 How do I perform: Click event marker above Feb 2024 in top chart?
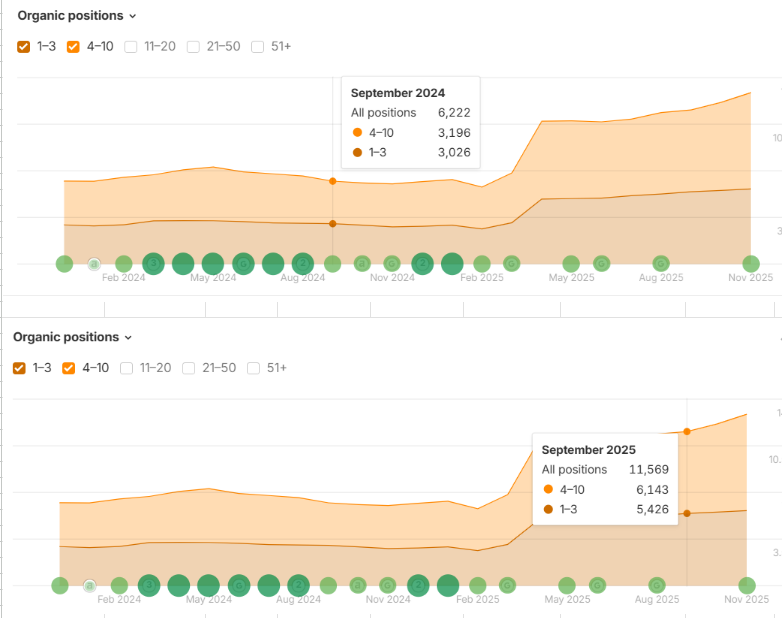pyautogui.click(x=123, y=264)
